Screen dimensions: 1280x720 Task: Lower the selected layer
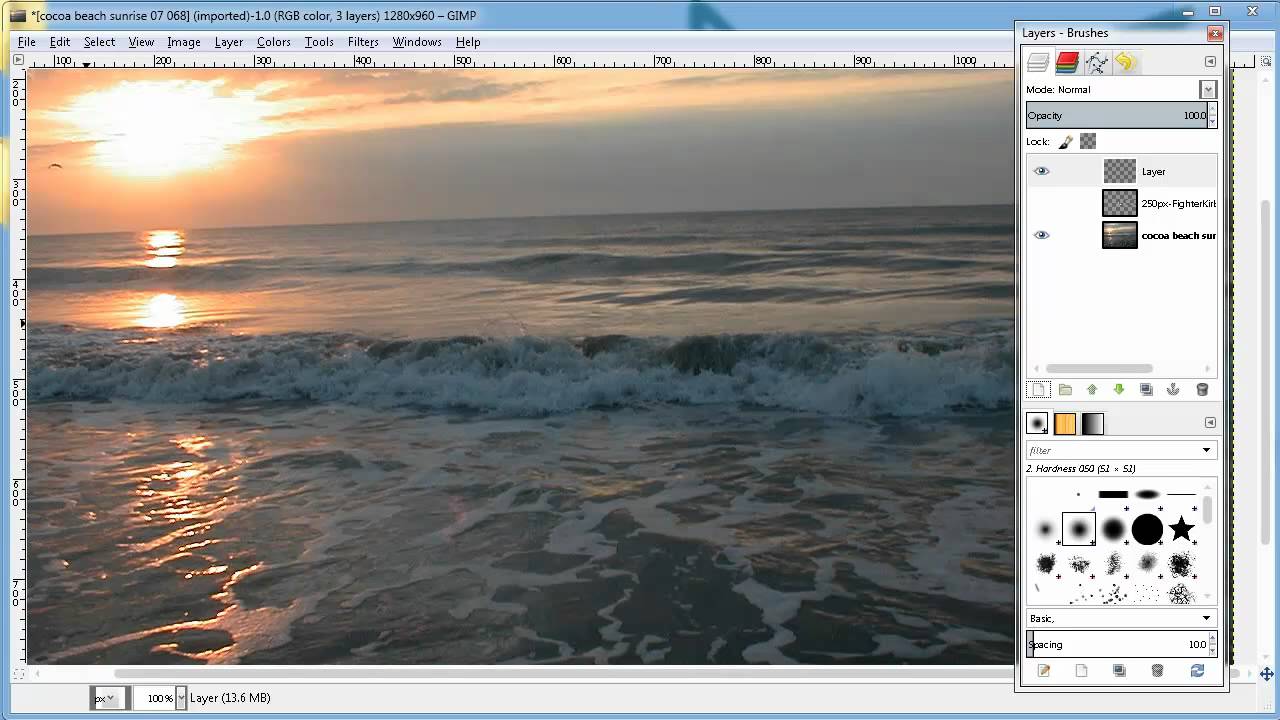pos(1119,390)
